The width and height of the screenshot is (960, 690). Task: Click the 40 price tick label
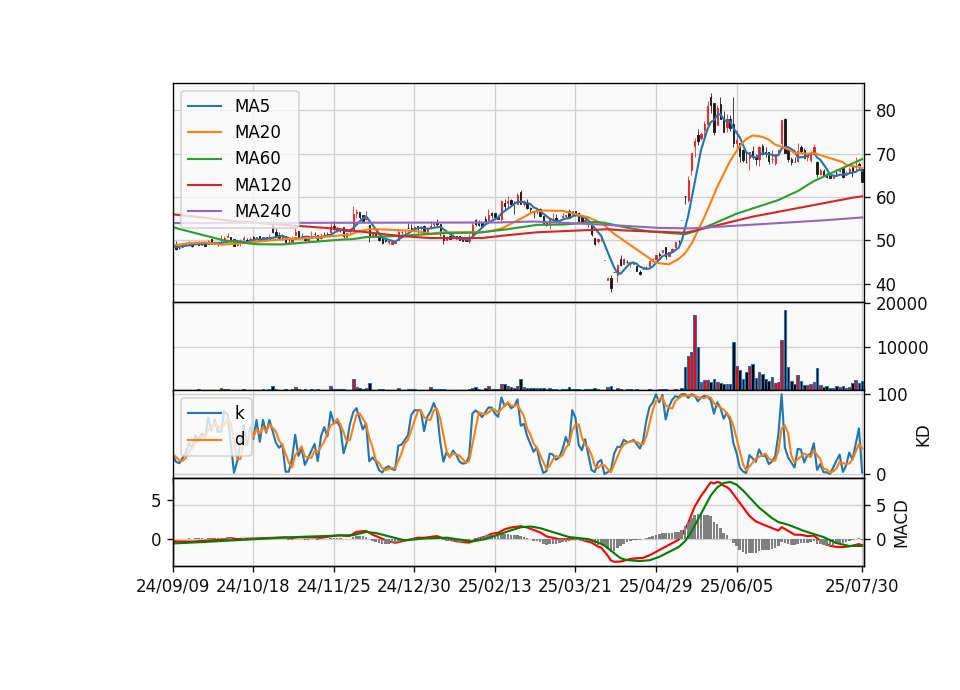[886, 285]
